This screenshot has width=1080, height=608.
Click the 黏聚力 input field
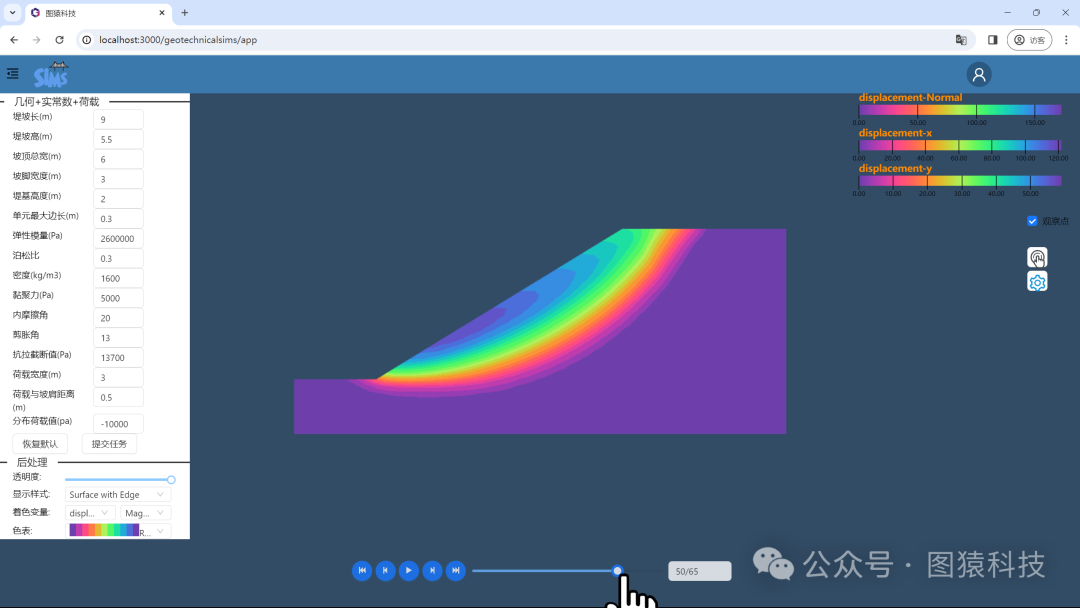[x=118, y=298]
